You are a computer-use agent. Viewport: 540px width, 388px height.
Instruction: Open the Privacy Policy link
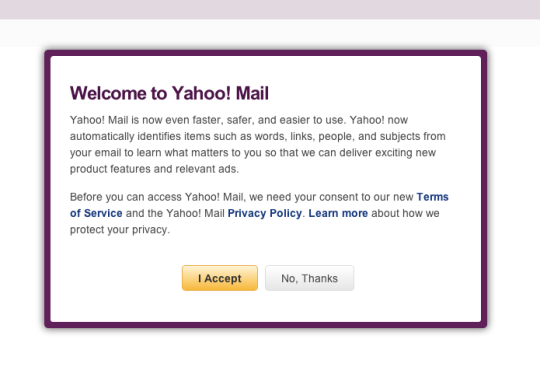click(x=264, y=213)
